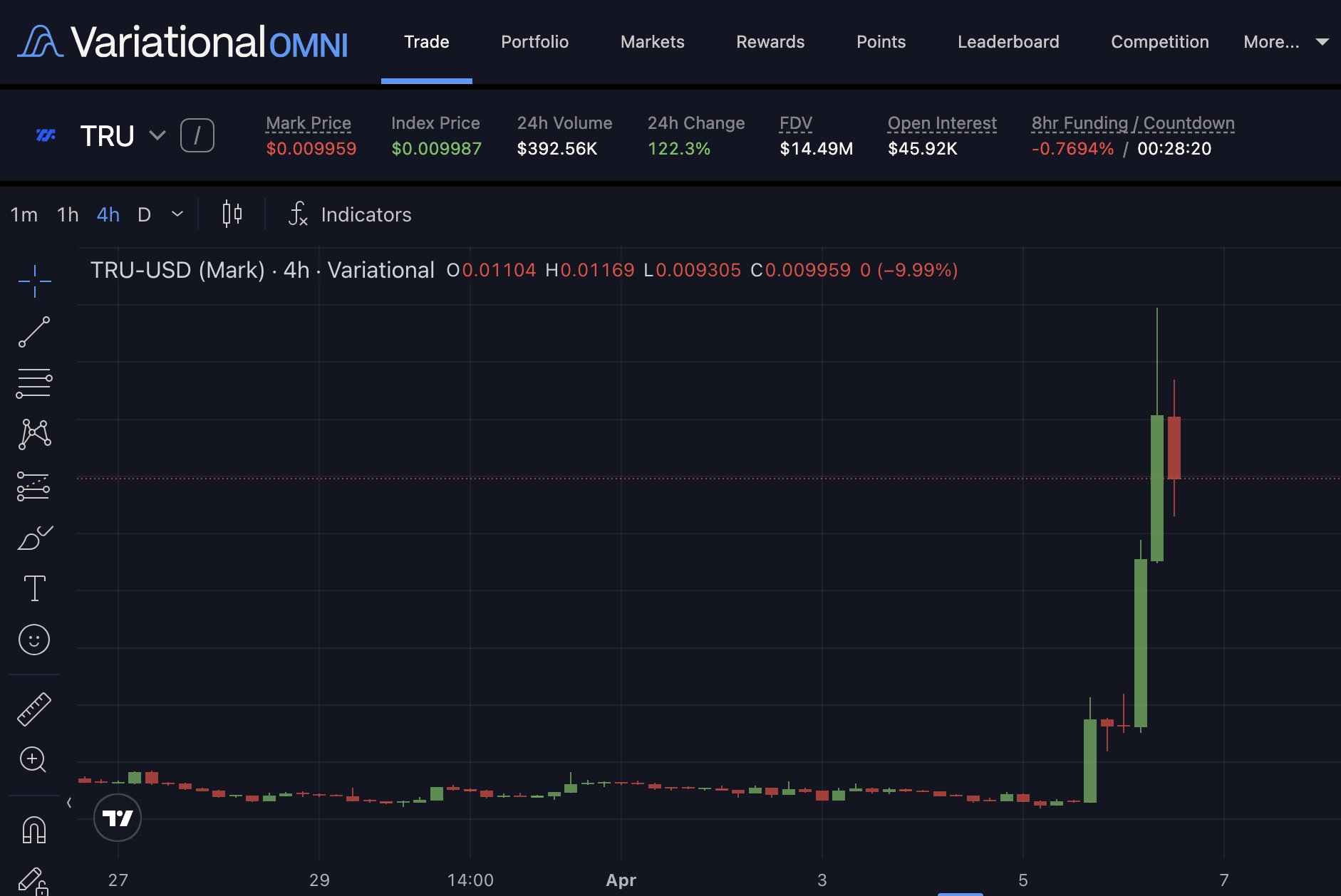Click the Index Price label
The image size is (1341, 896).
(x=435, y=123)
